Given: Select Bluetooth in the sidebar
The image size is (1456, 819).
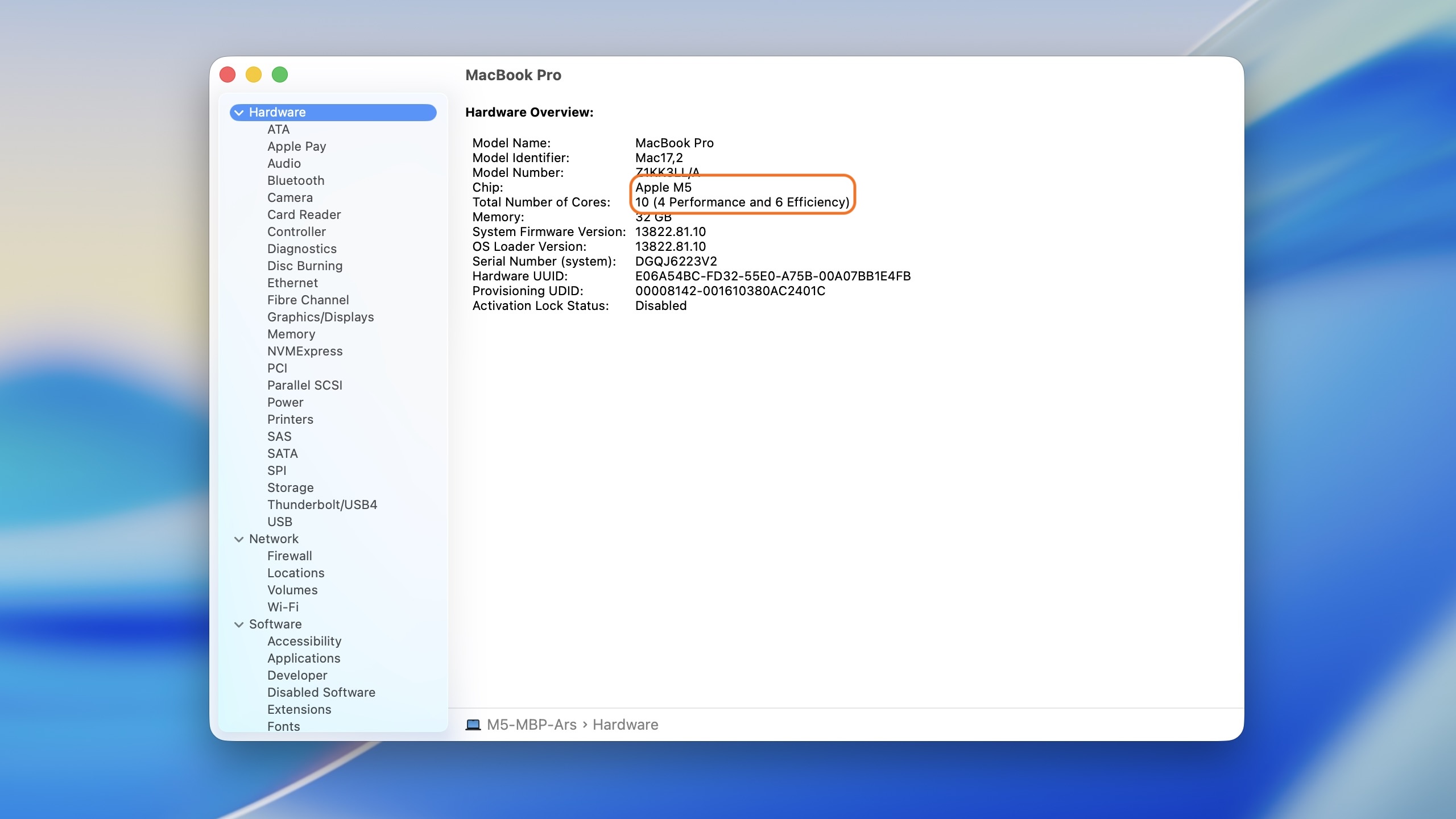Looking at the screenshot, I should pos(296,180).
